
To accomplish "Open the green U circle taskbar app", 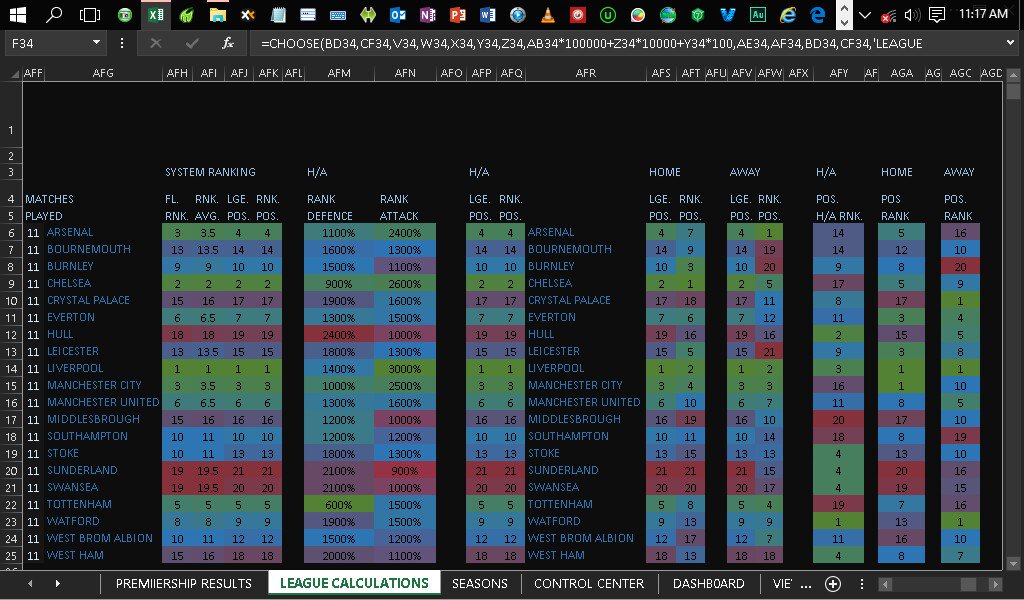I will tap(608, 14).
